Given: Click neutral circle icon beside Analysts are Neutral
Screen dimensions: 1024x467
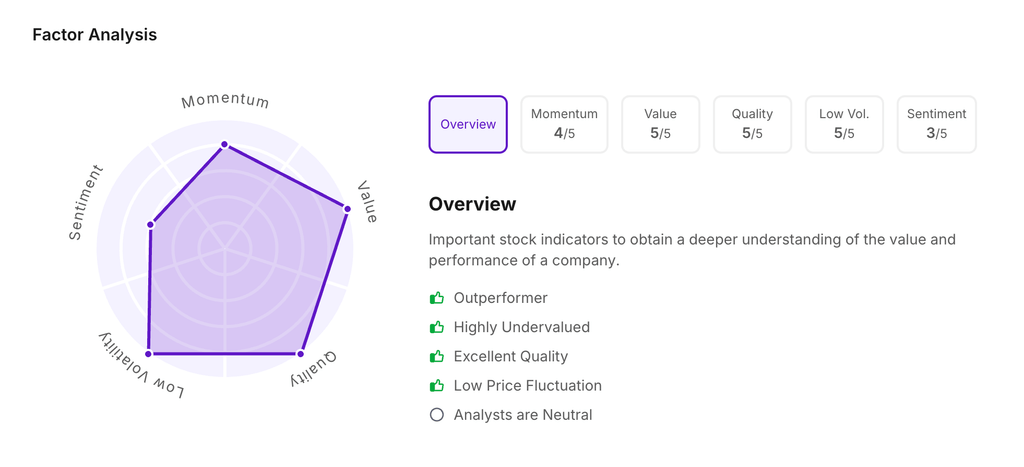Looking at the screenshot, I should pyautogui.click(x=437, y=414).
